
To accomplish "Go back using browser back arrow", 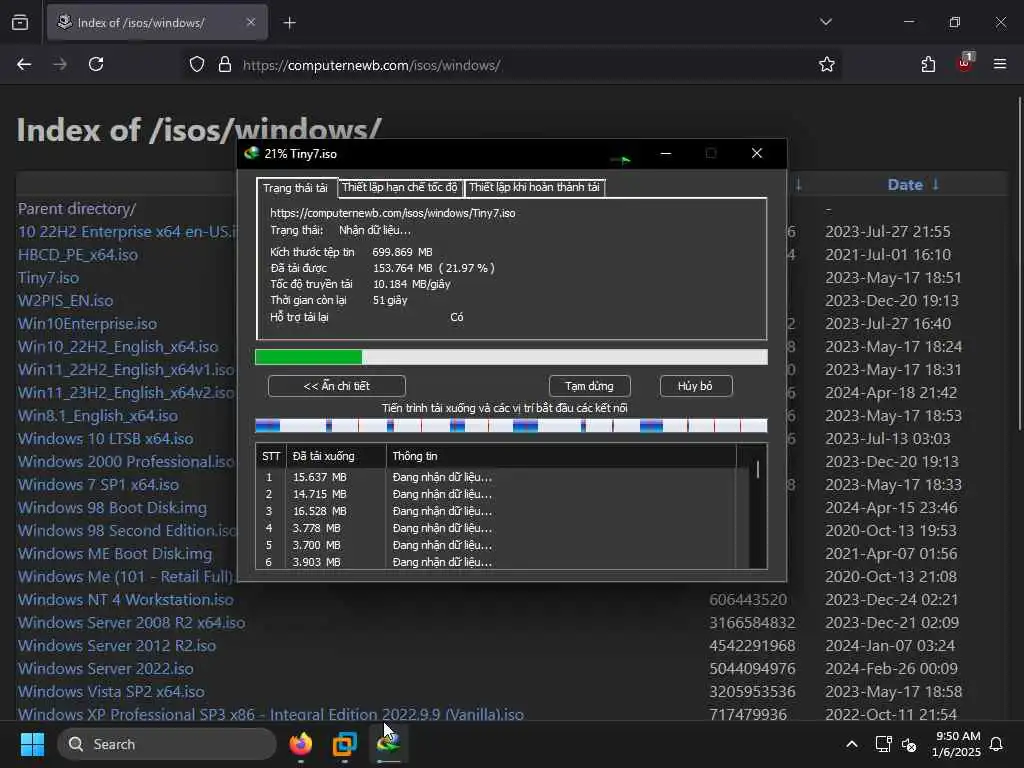I will point(24,65).
